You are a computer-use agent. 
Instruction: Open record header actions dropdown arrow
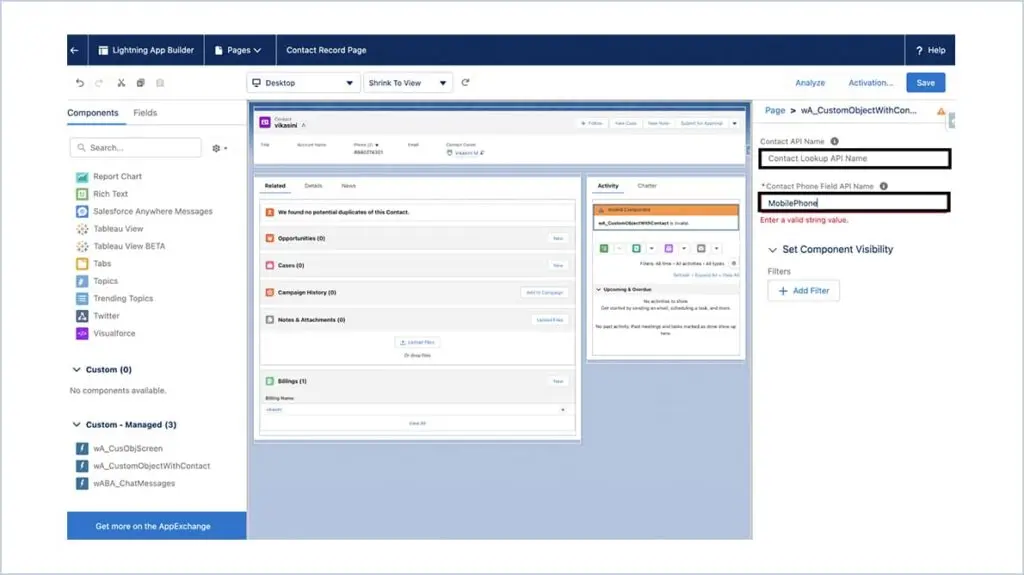click(x=735, y=123)
